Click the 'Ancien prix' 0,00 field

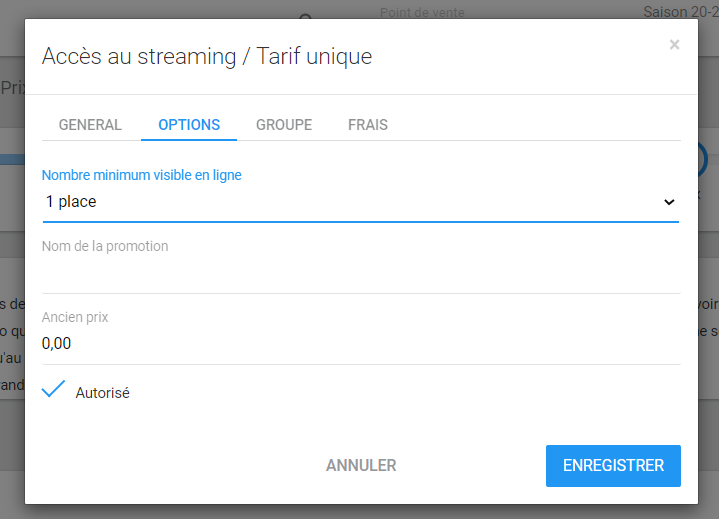360,344
